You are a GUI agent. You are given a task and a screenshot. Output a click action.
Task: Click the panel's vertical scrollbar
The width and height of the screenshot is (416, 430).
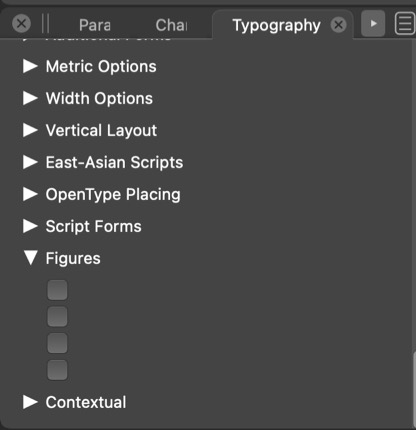click(x=414, y=390)
